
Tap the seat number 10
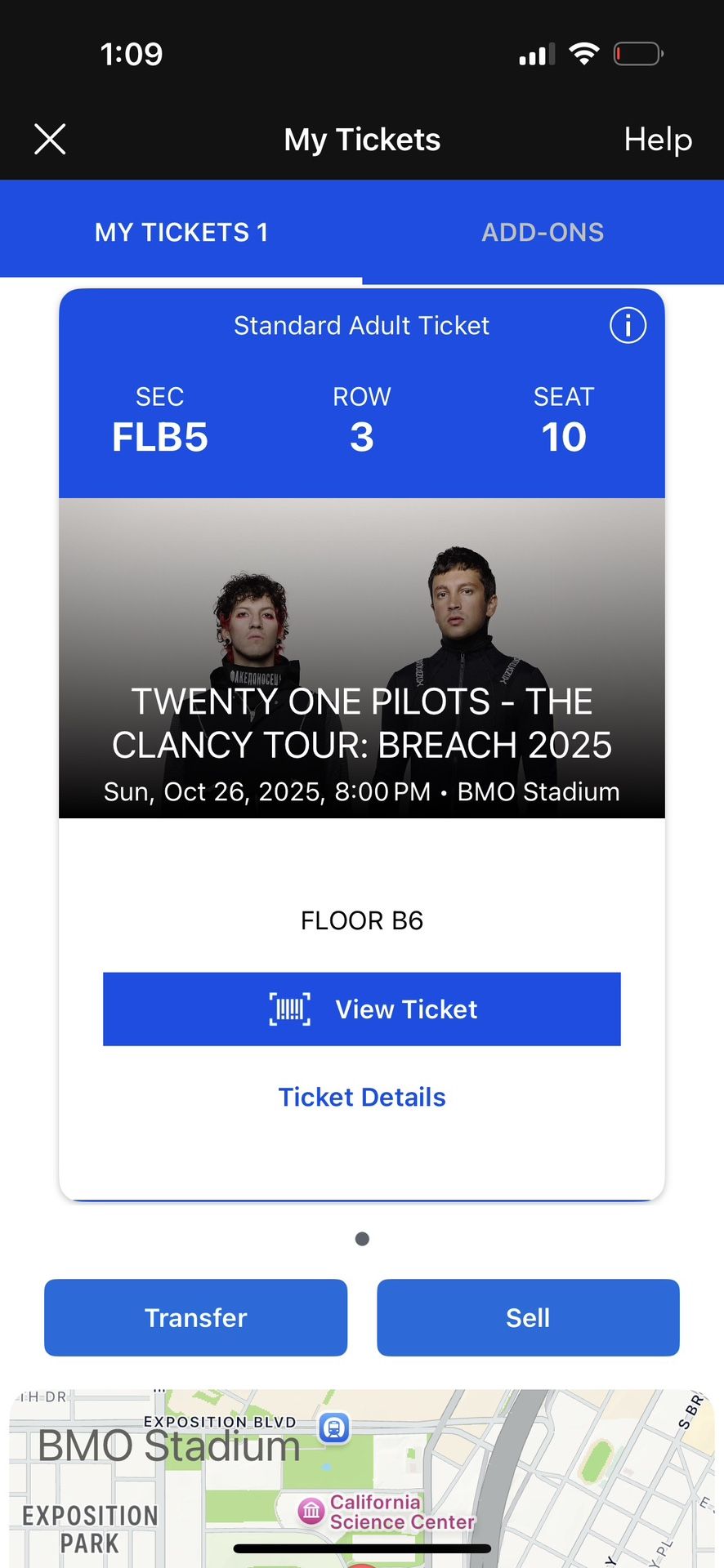click(x=564, y=437)
